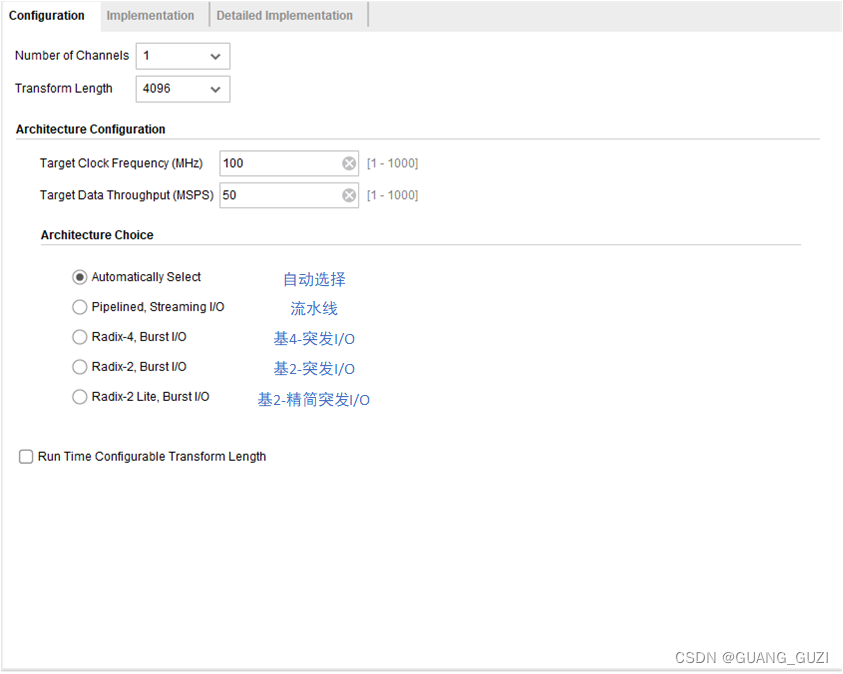Click the 自动选择 annotation link
This screenshot has width=843, height=674.
pyautogui.click(x=314, y=278)
